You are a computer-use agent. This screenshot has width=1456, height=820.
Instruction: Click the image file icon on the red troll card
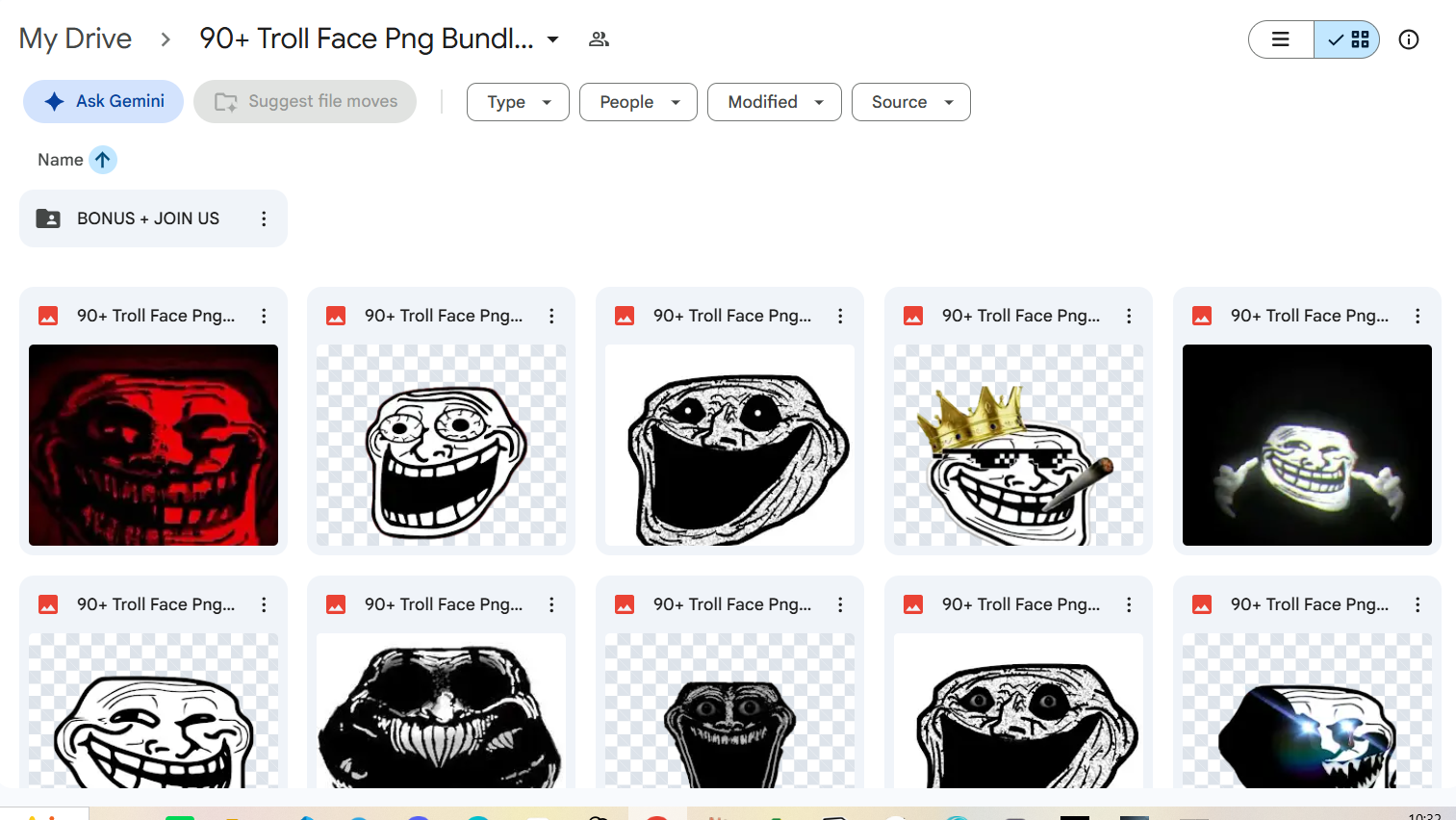click(48, 316)
